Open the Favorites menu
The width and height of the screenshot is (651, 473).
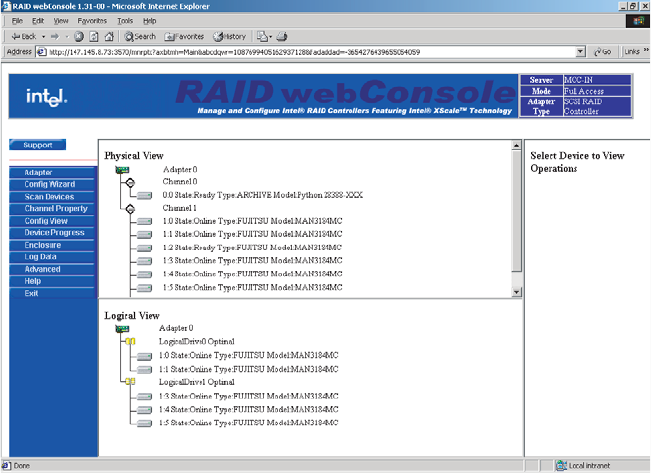[92, 21]
